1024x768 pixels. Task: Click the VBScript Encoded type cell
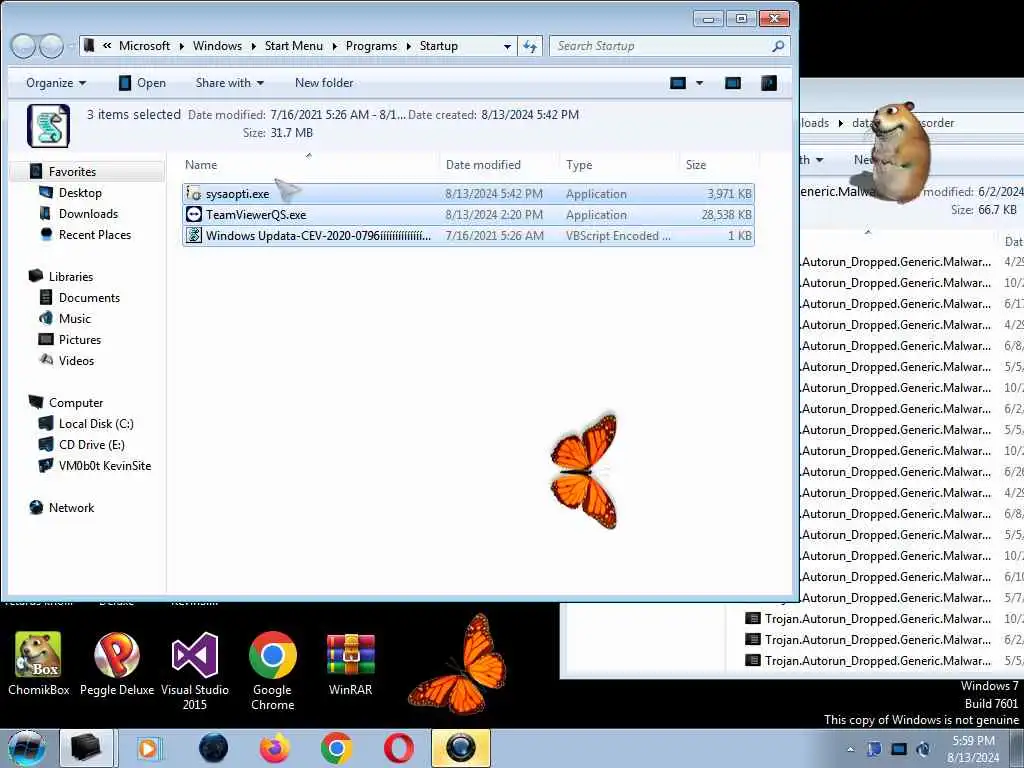618,236
